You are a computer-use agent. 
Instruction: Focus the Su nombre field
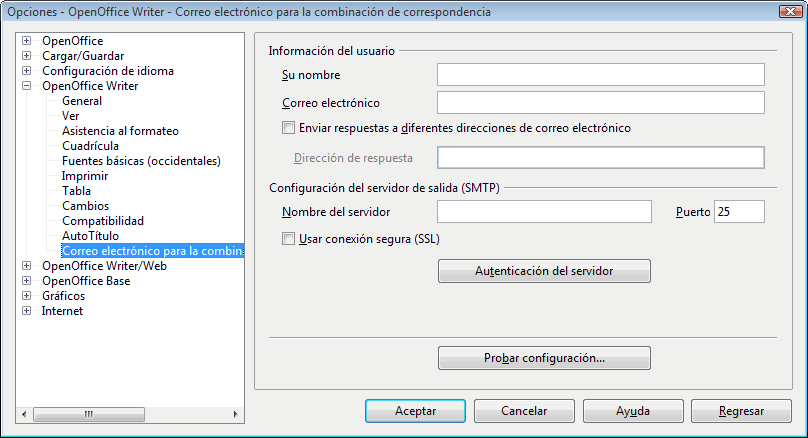point(601,75)
